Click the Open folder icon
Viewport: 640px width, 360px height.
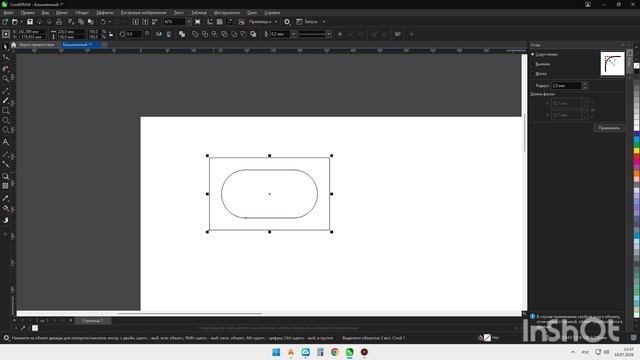coord(15,22)
